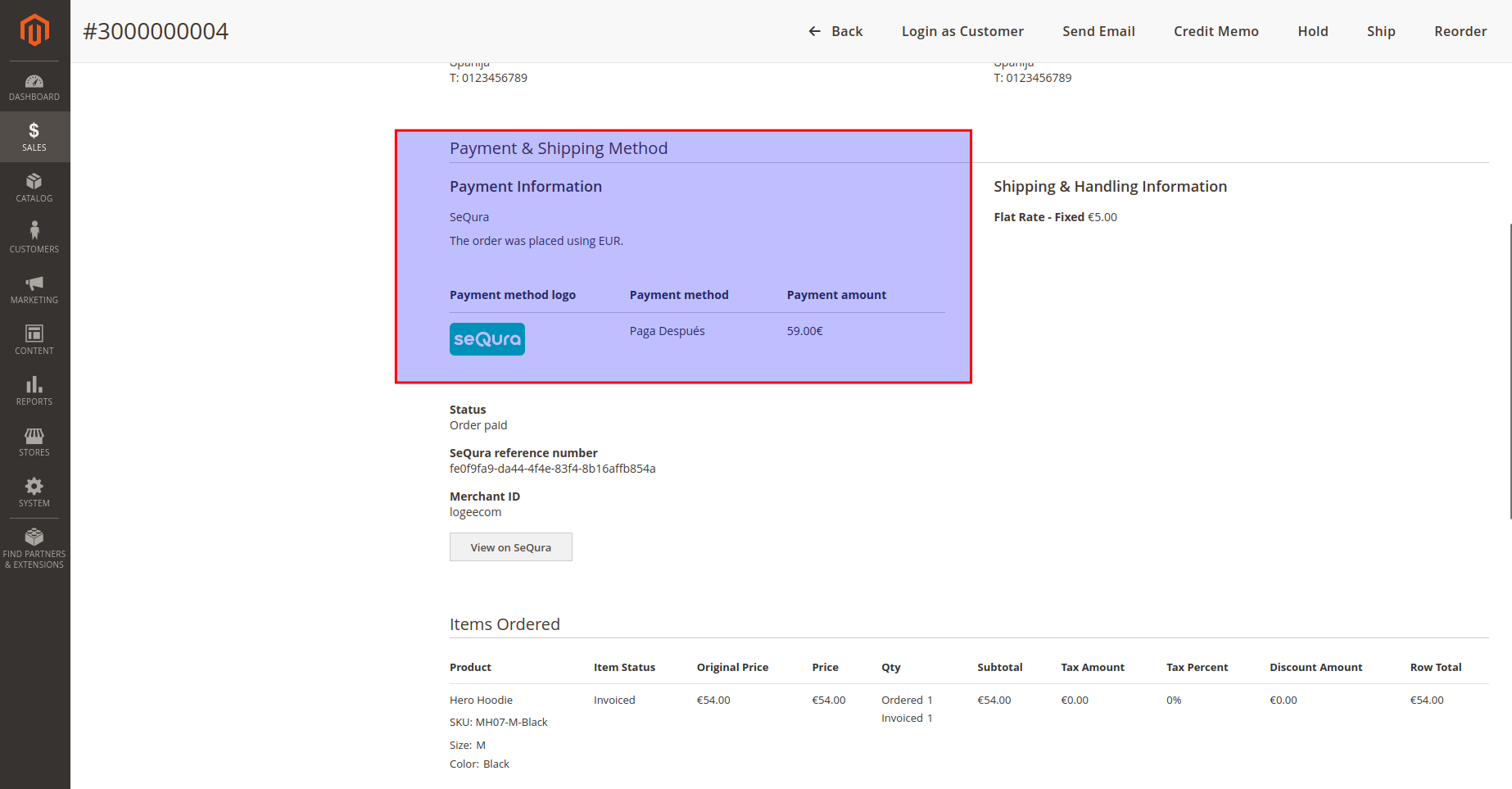
Task: Create a Credit Memo for this order
Action: point(1215,31)
